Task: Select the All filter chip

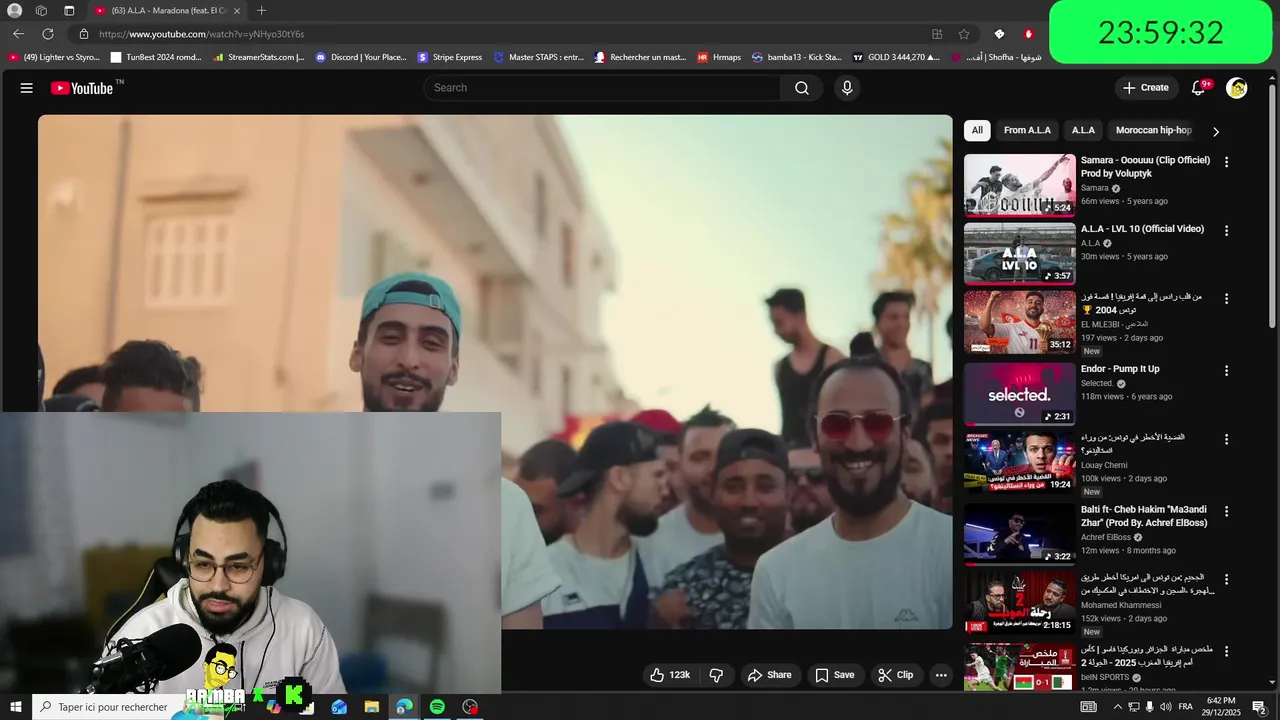Action: coord(977,130)
